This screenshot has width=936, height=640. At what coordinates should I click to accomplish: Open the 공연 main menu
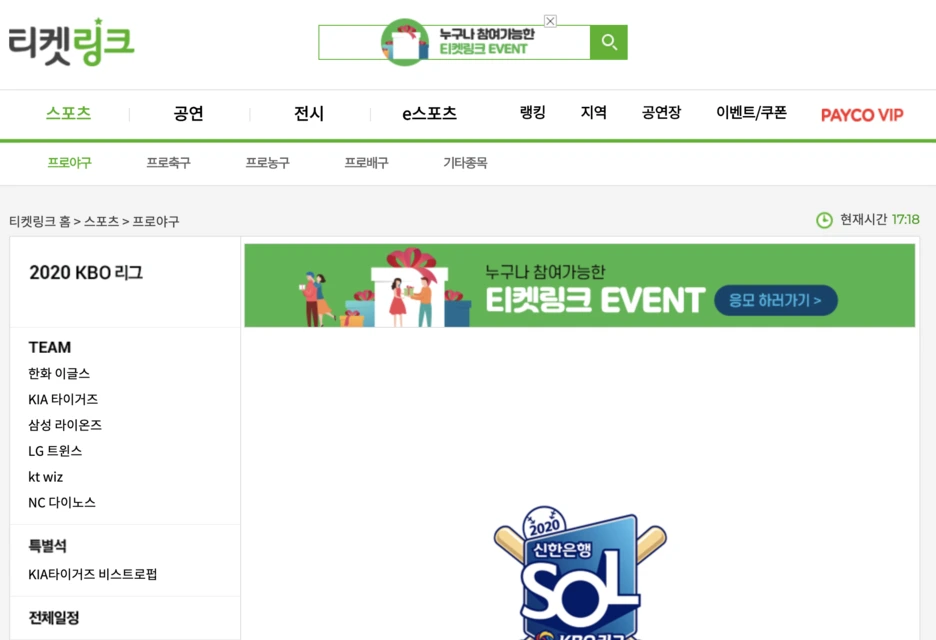[189, 113]
